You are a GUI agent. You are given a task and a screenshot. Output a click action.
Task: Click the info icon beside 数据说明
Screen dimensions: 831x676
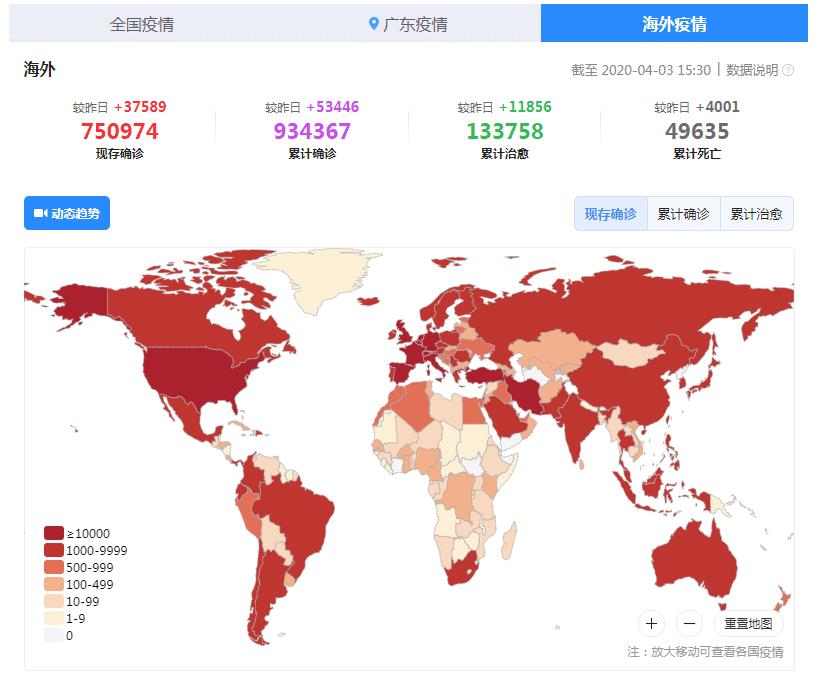pyautogui.click(x=788, y=70)
